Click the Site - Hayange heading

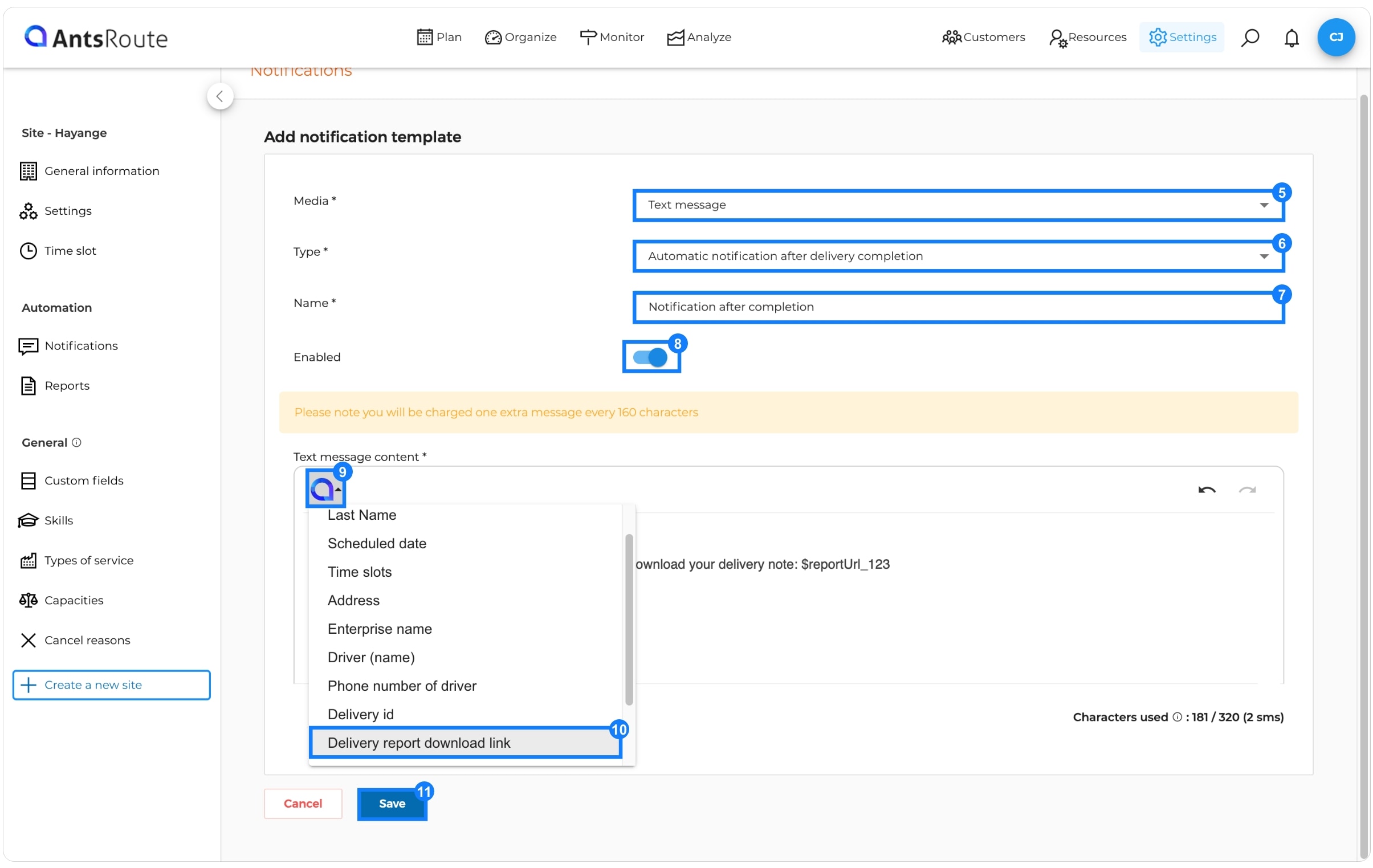coord(64,133)
